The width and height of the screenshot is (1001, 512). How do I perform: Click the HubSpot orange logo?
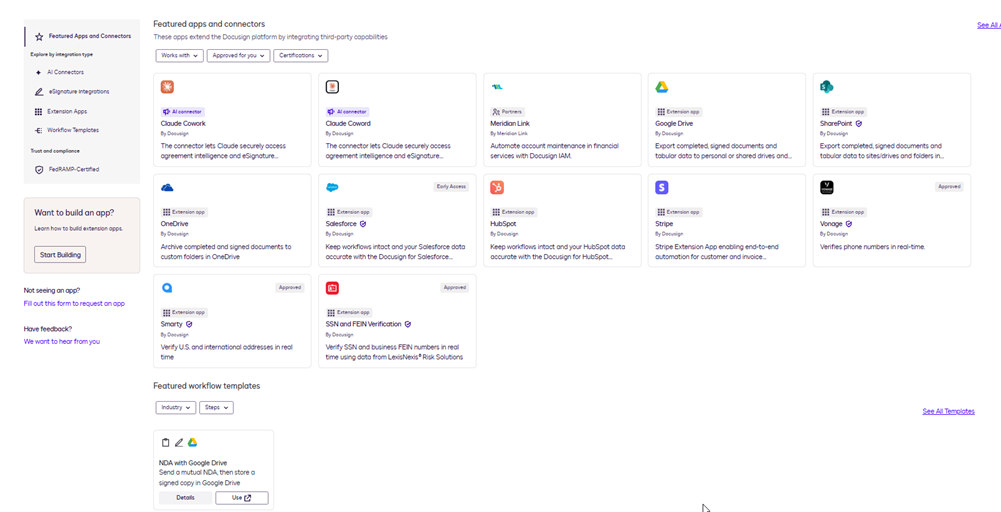tap(497, 187)
